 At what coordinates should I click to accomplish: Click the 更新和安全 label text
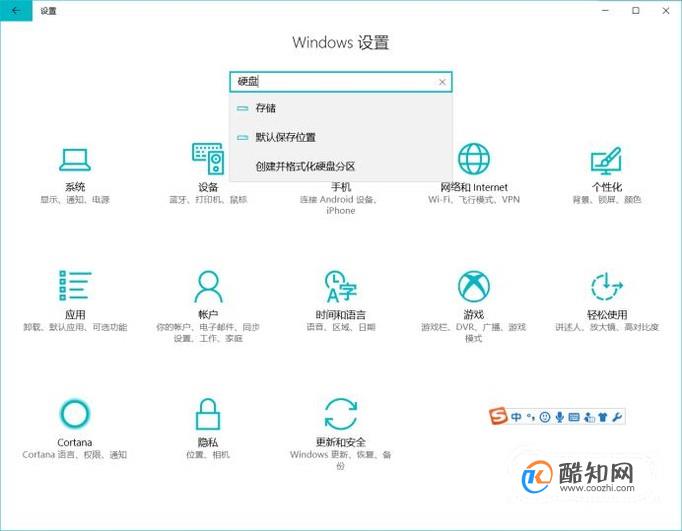pyautogui.click(x=341, y=442)
